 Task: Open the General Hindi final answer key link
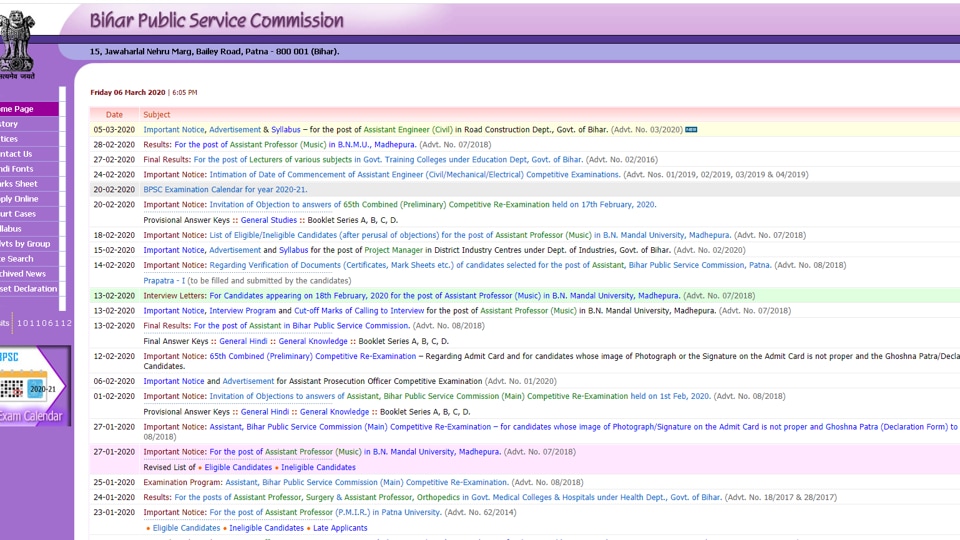click(x=243, y=341)
